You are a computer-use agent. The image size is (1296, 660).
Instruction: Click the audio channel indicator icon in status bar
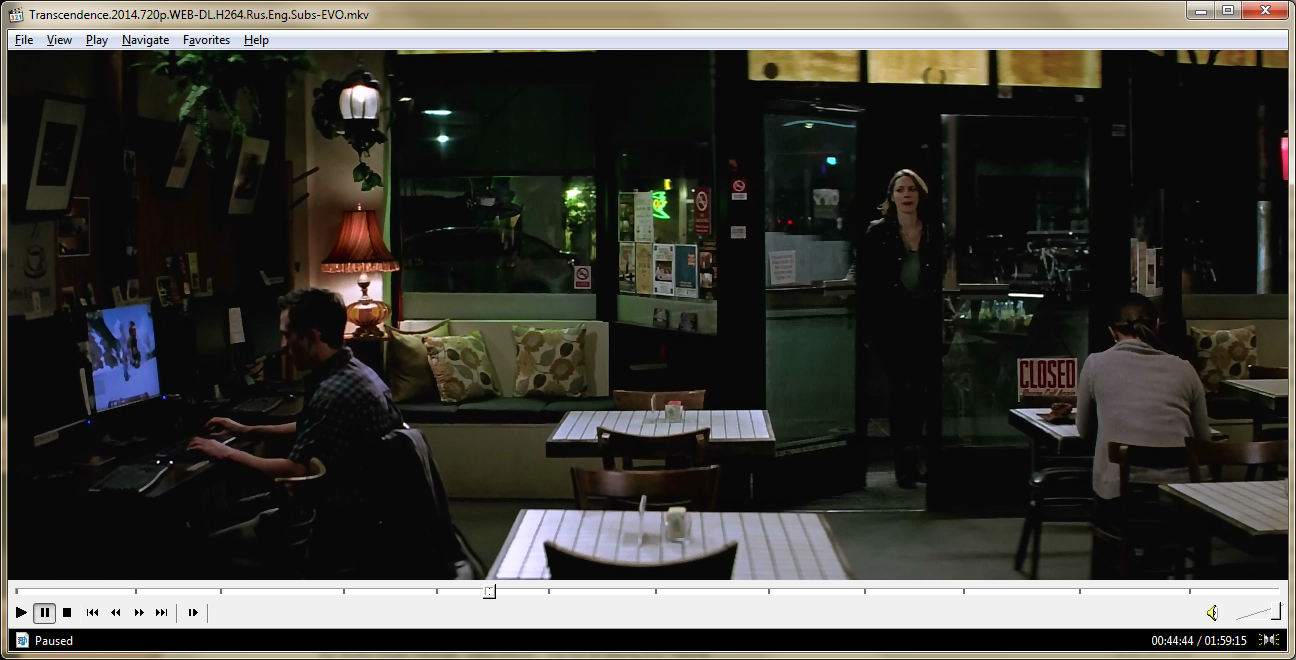(x=1268, y=640)
